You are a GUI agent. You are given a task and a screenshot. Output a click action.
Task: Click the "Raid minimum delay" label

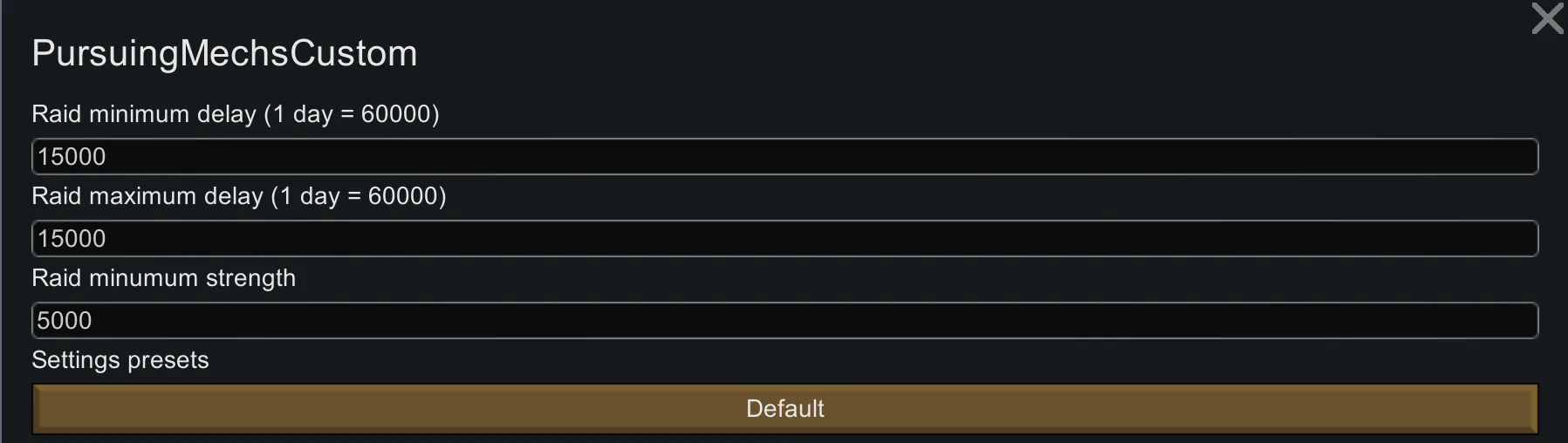tap(144, 114)
